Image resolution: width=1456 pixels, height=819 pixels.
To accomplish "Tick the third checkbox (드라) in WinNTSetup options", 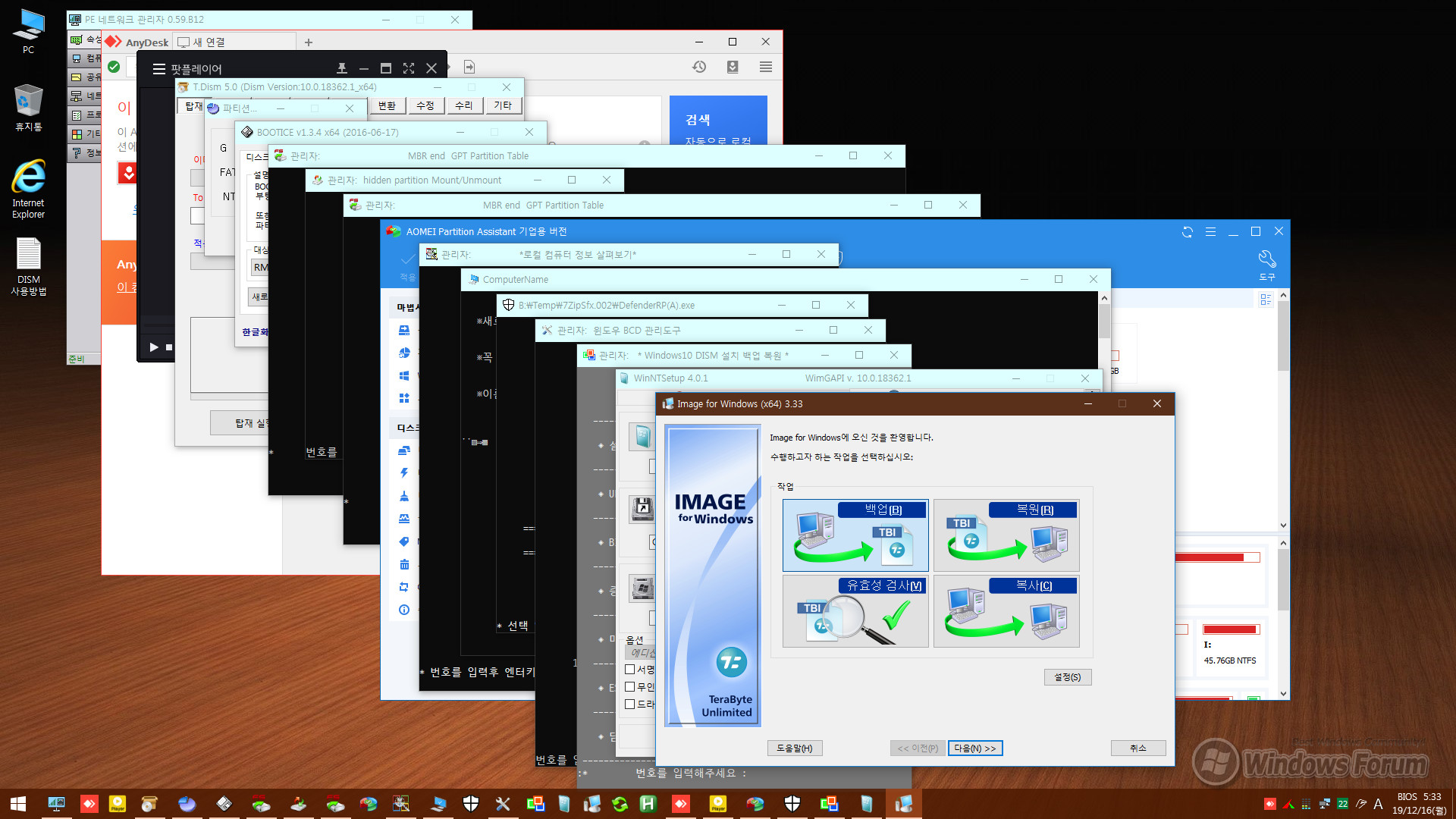I will click(x=630, y=704).
